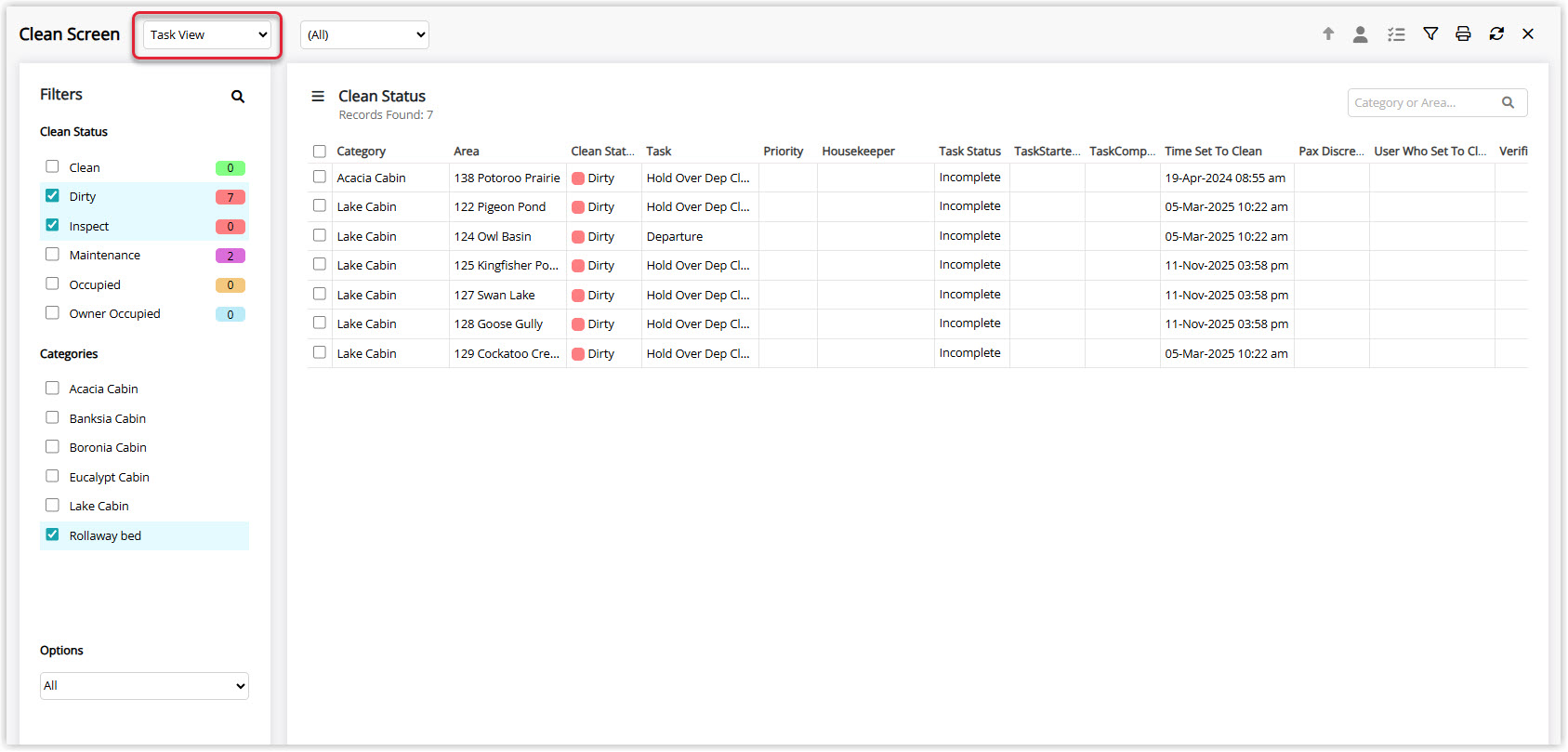Click the Dirty status dot for 138 Potoroo Prairie

coord(578,178)
